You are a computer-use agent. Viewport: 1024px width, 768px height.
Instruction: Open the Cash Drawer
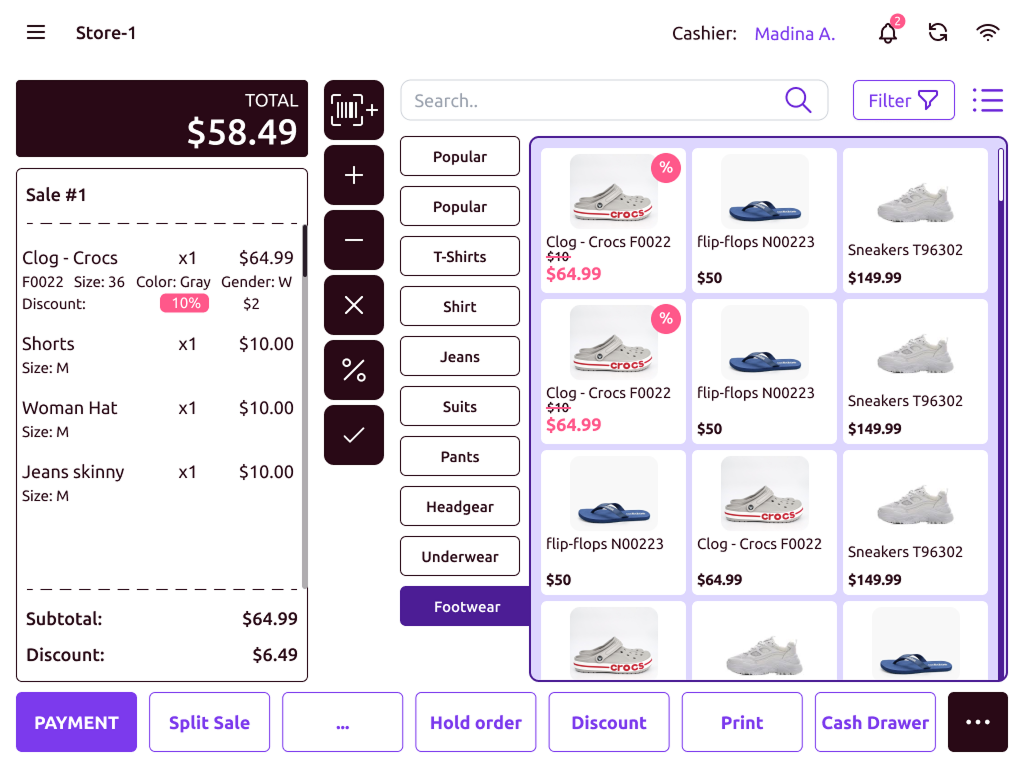coord(874,721)
